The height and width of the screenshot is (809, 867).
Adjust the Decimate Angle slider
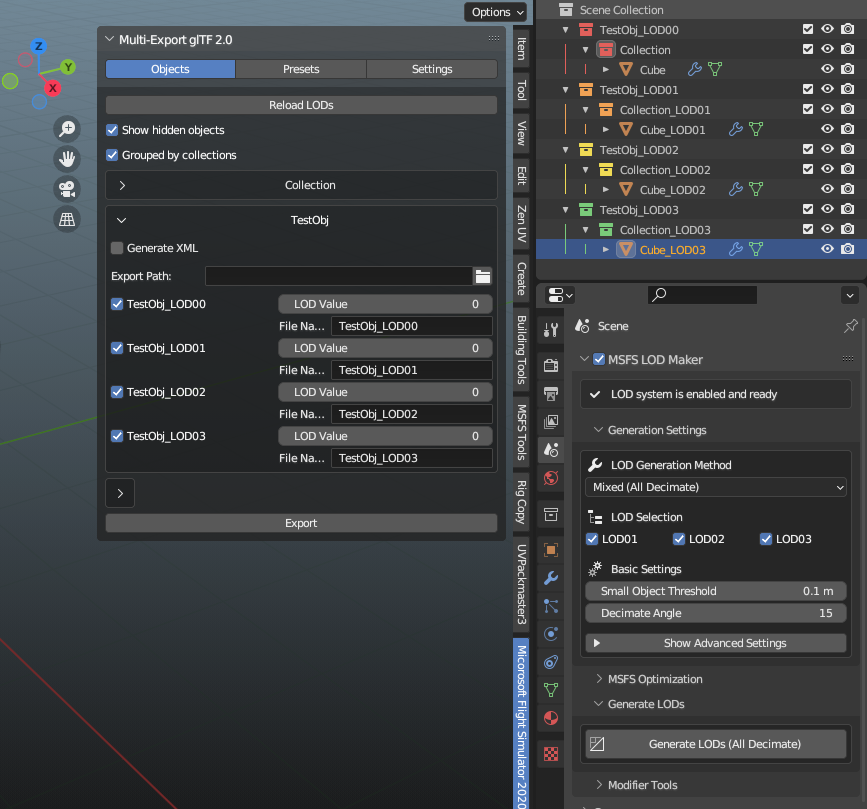coord(715,613)
